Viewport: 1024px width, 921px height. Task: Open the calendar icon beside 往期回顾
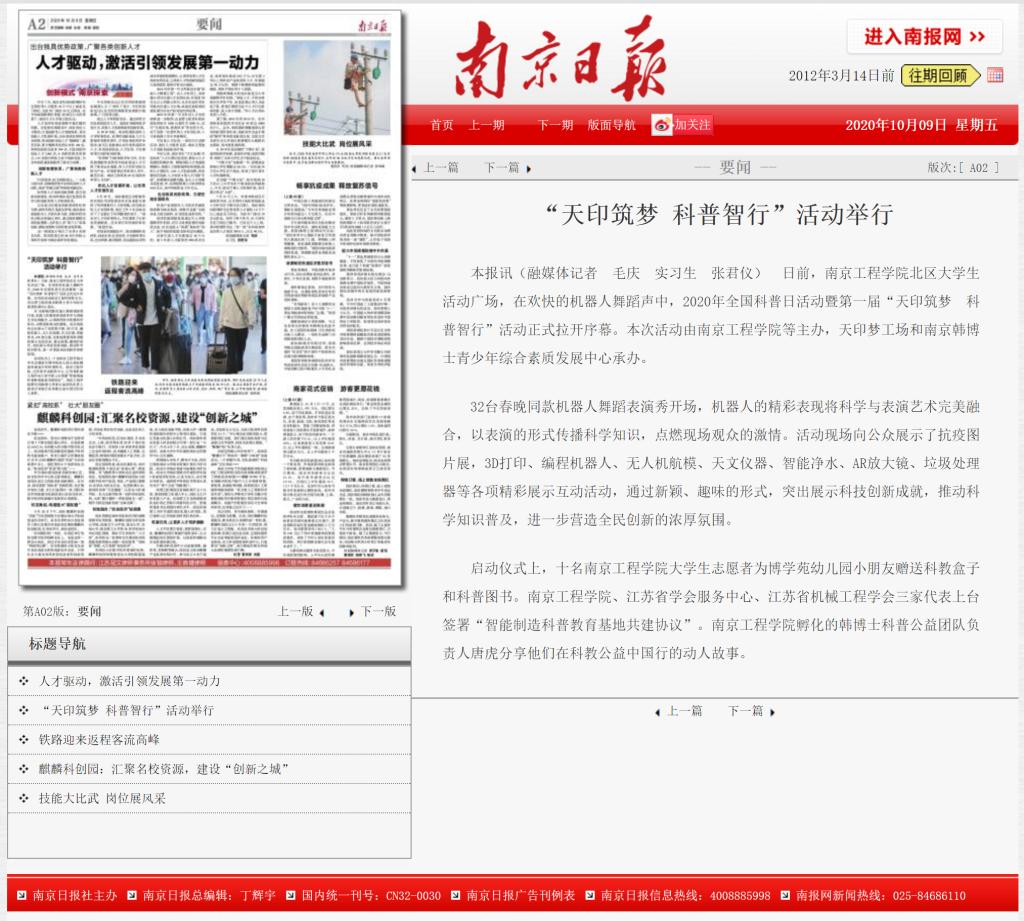click(994, 75)
